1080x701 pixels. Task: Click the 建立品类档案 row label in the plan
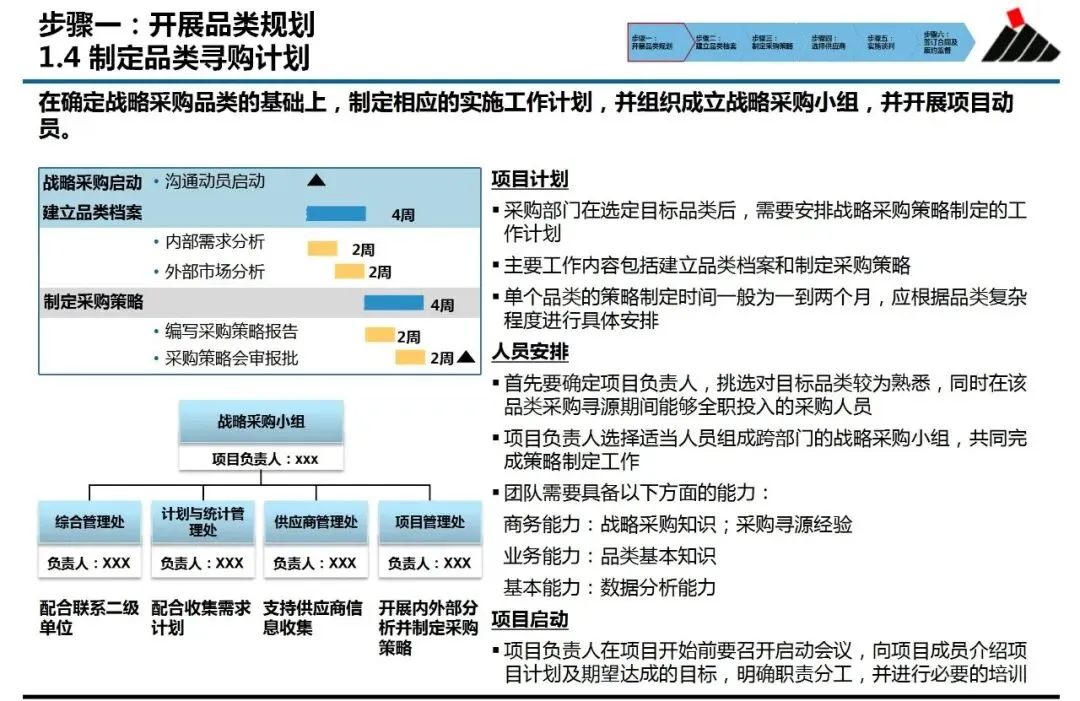click(x=92, y=212)
